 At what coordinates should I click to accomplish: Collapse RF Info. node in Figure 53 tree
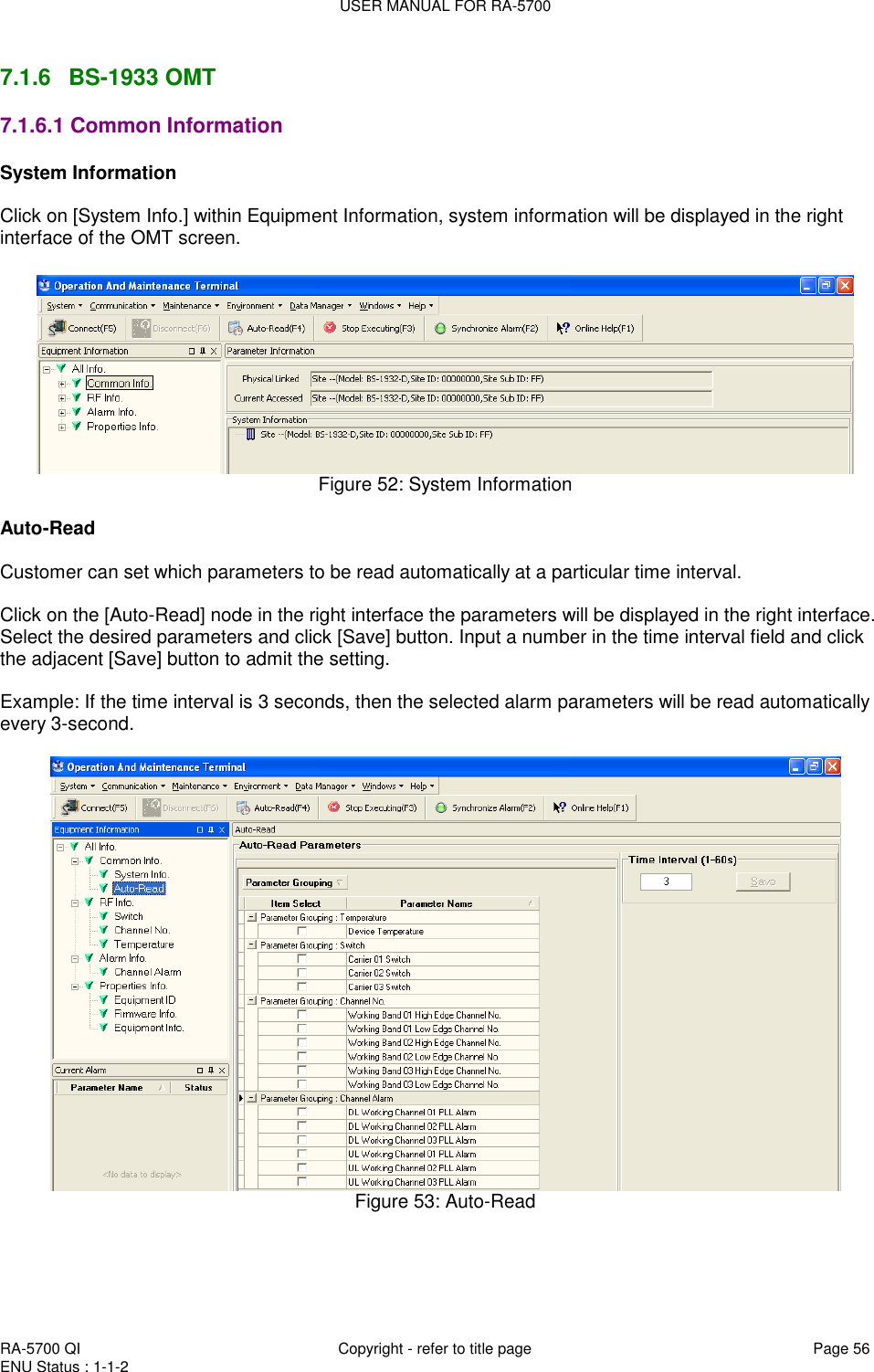pyautogui.click(x=75, y=902)
